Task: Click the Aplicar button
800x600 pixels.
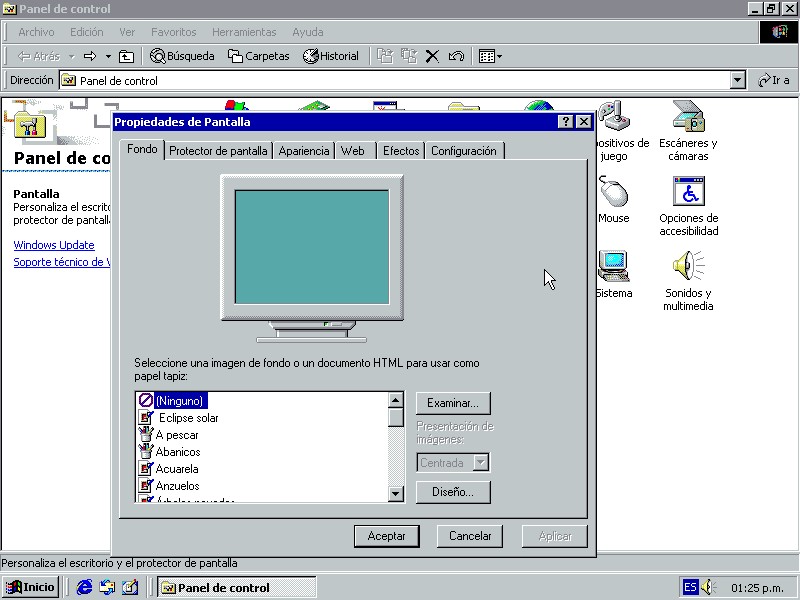Action: coord(555,536)
